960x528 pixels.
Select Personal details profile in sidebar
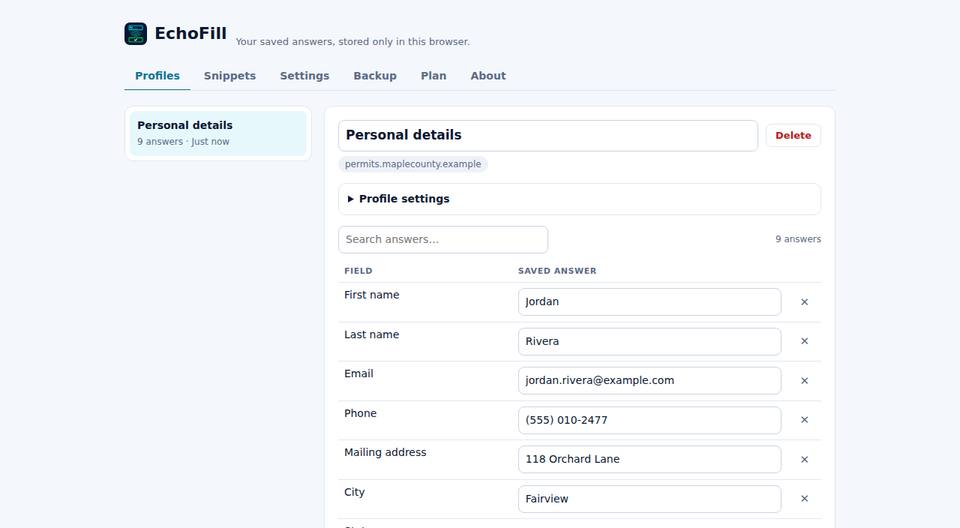218,133
